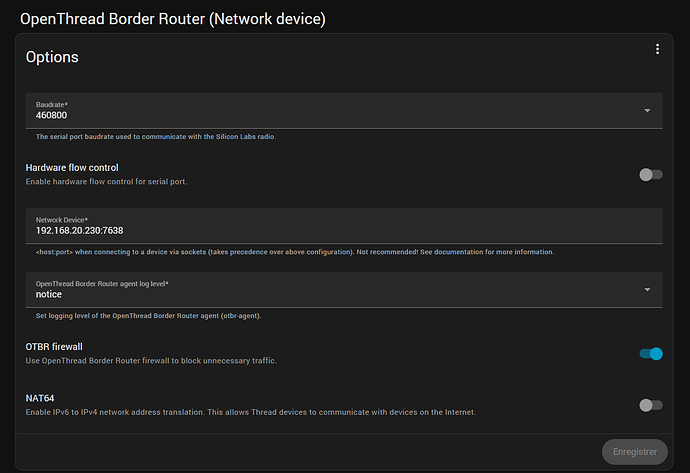Click the log level dropdown caret
Image resolution: width=690 pixels, height=473 pixels.
point(647,289)
